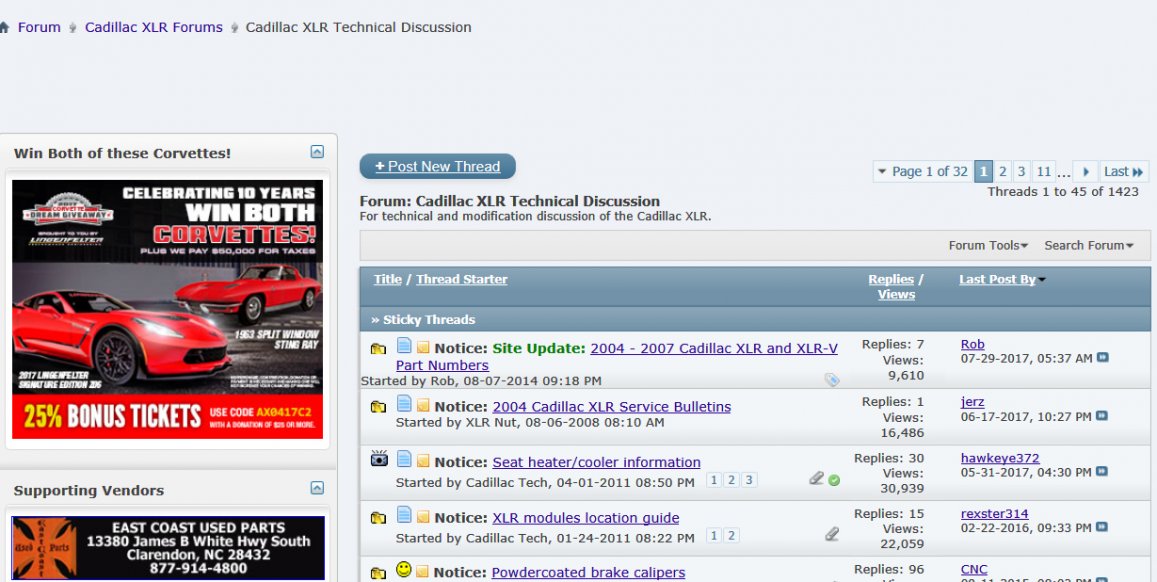Viewport: 1157px width, 582px height.
Task: Open the Corvette Dream Giveaway ad banner
Action: [x=167, y=309]
